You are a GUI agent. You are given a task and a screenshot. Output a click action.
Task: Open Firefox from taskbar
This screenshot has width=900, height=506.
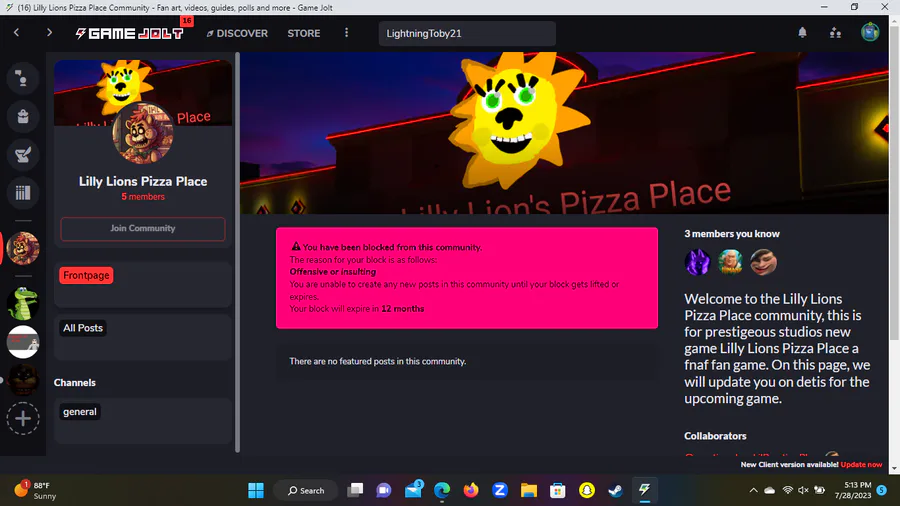(471, 491)
